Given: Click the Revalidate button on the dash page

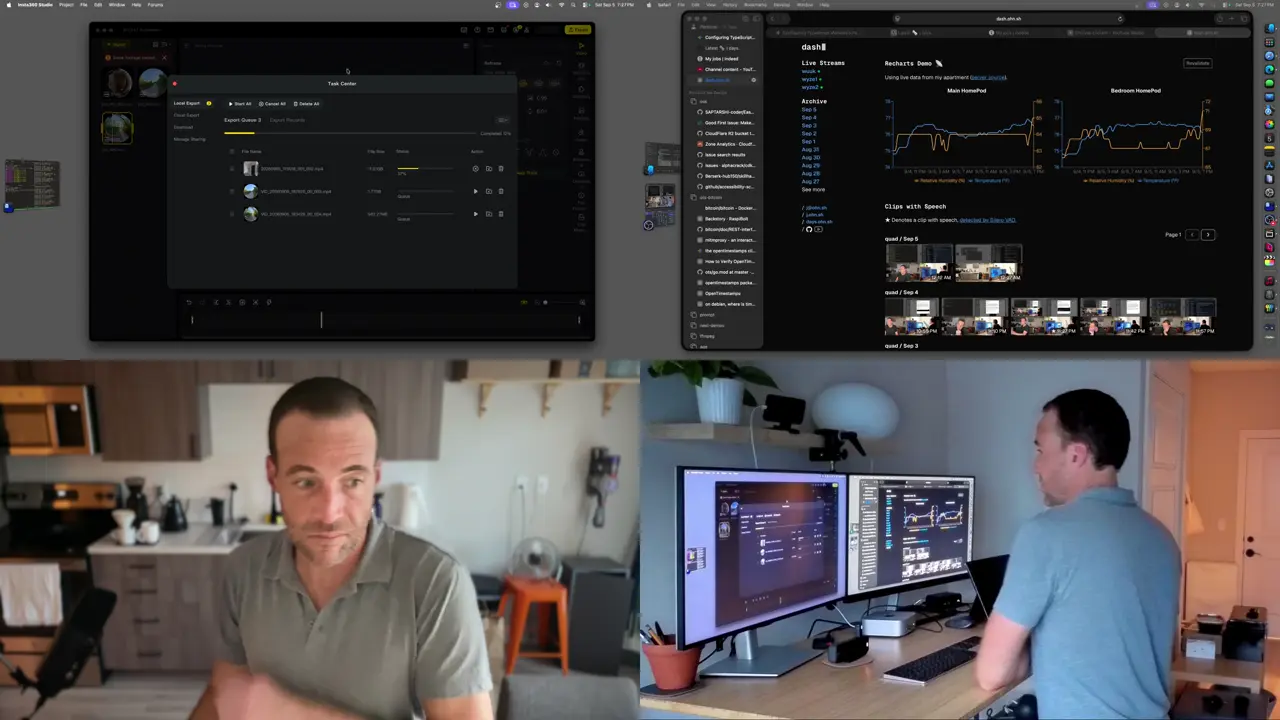Looking at the screenshot, I should (x=1197, y=63).
